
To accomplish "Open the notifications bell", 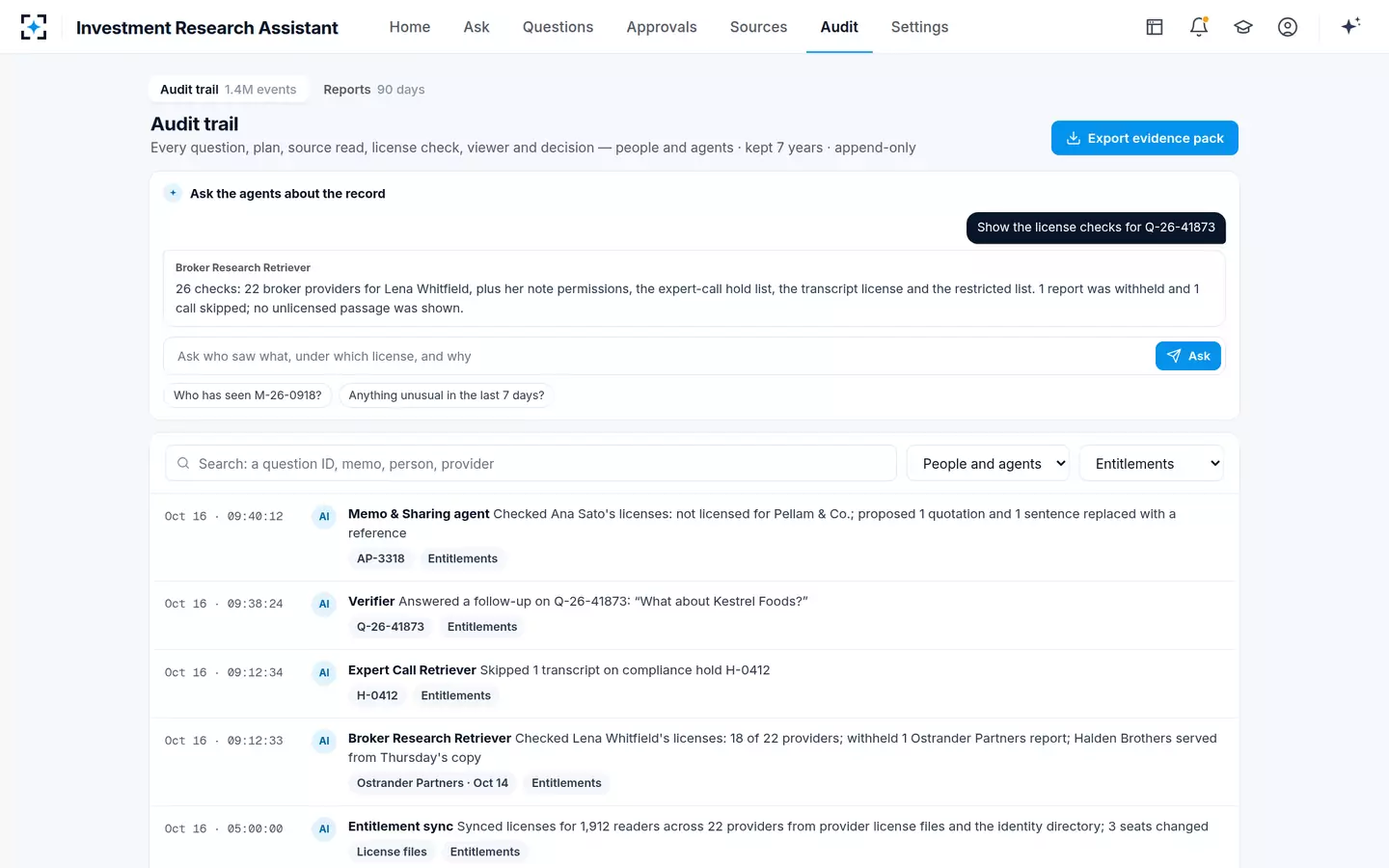I will 1199,27.
